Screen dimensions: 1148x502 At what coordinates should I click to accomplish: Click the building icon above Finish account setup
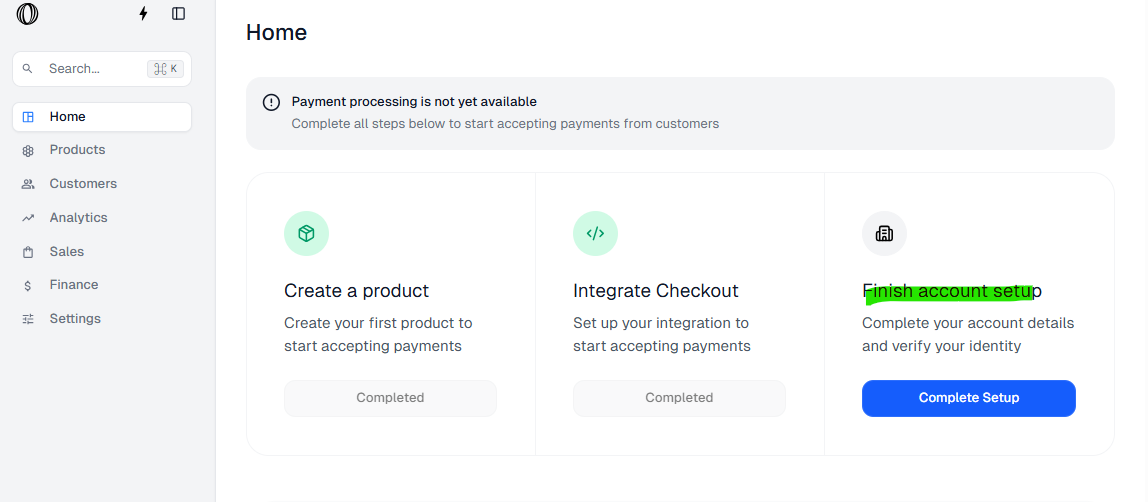pos(884,233)
